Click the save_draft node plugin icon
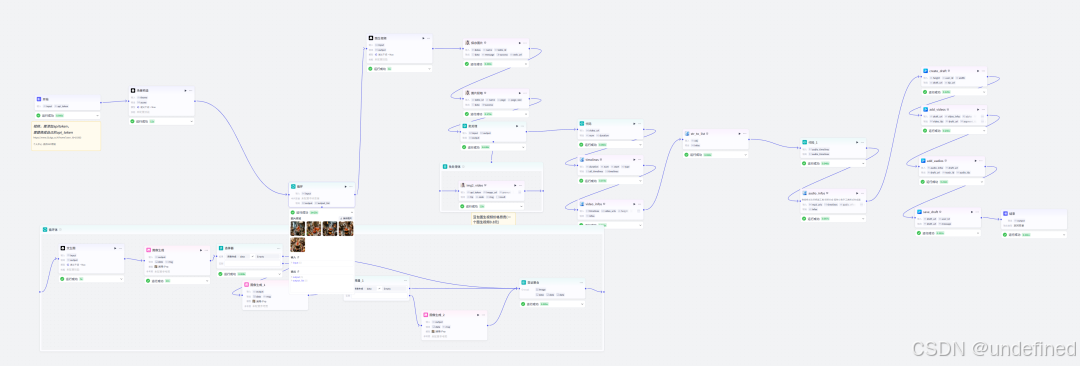This screenshot has height=366, width=1080. [x=920, y=212]
